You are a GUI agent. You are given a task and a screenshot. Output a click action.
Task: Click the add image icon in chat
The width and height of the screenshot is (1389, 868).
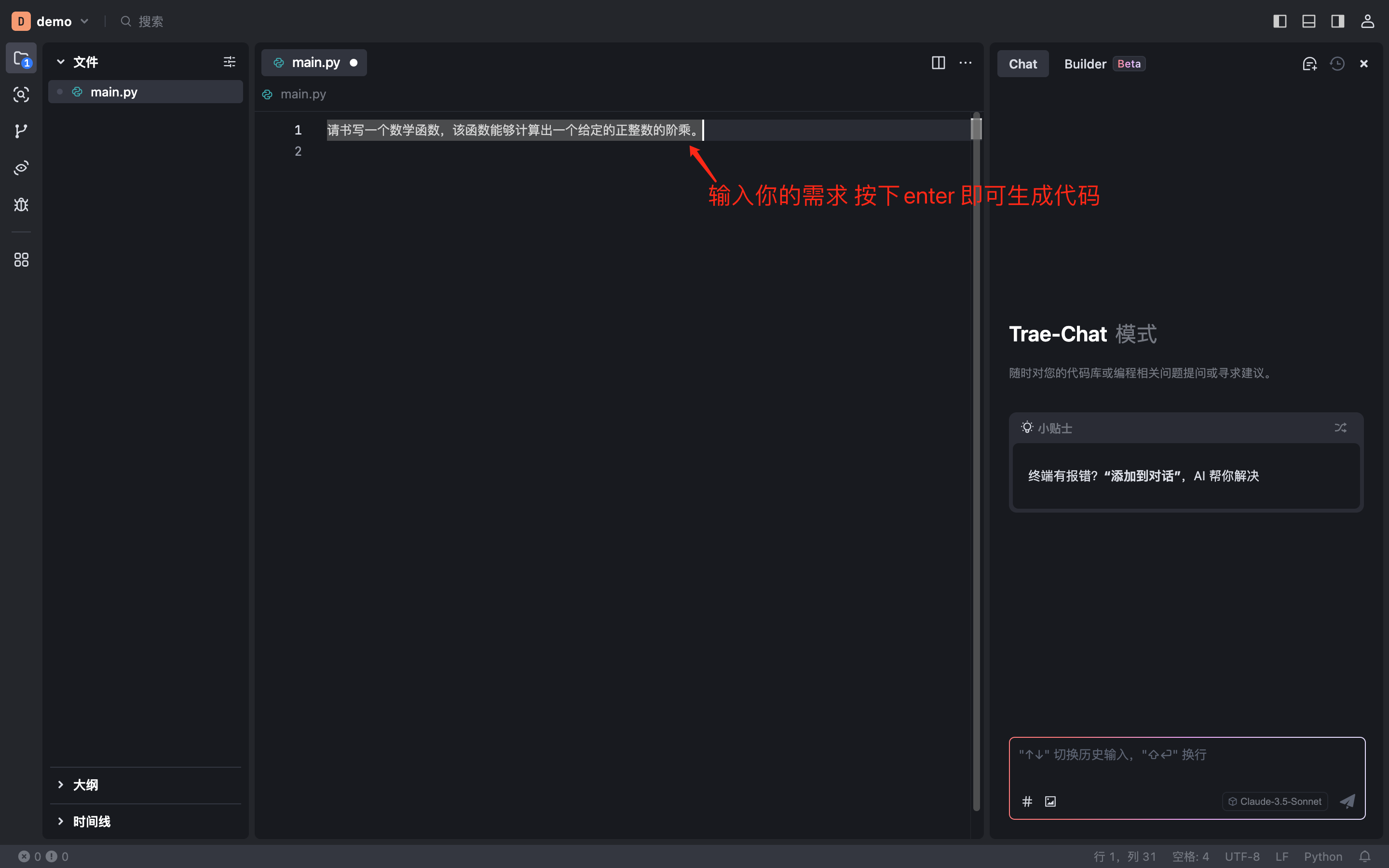point(1050,801)
